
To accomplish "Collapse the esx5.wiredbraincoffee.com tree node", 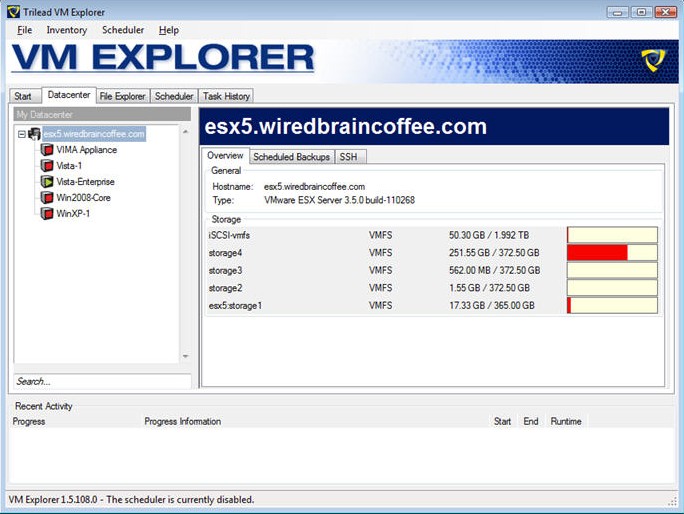I will pyautogui.click(x=22, y=134).
